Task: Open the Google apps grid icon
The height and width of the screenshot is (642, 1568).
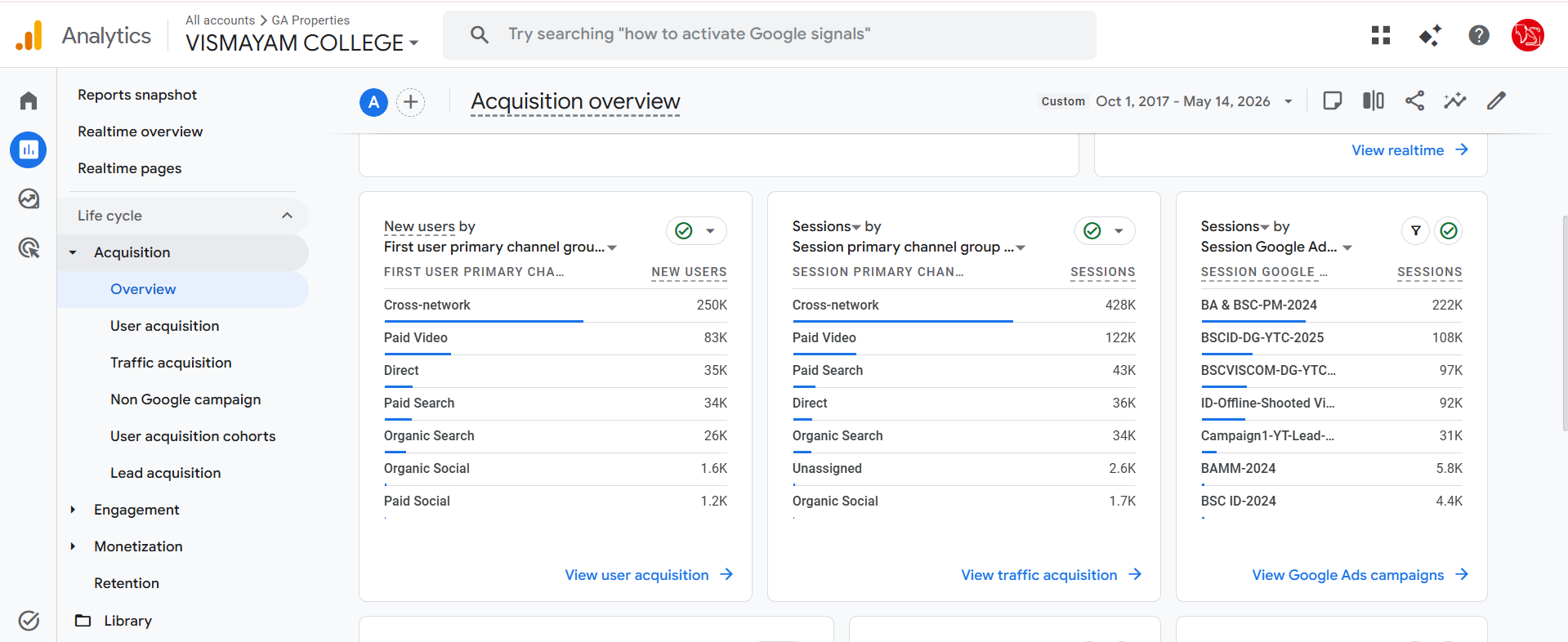Action: (x=1381, y=35)
